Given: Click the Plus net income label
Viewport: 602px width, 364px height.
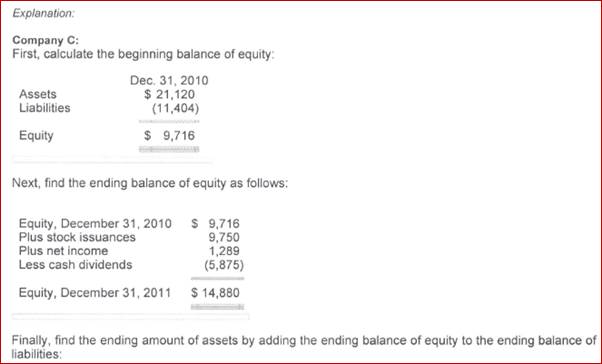Looking at the screenshot, I should pos(63,251).
